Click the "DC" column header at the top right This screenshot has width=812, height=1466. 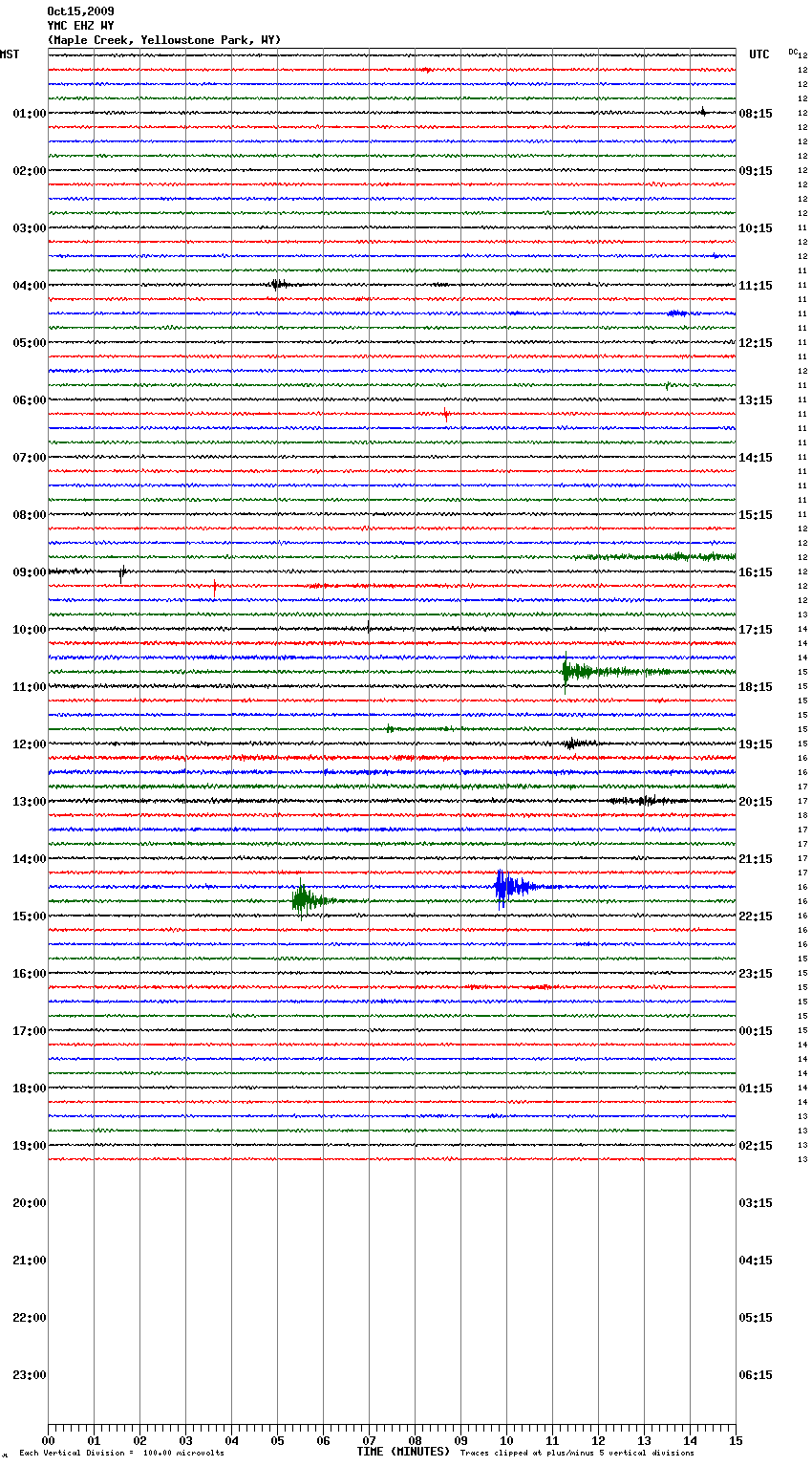tap(793, 52)
